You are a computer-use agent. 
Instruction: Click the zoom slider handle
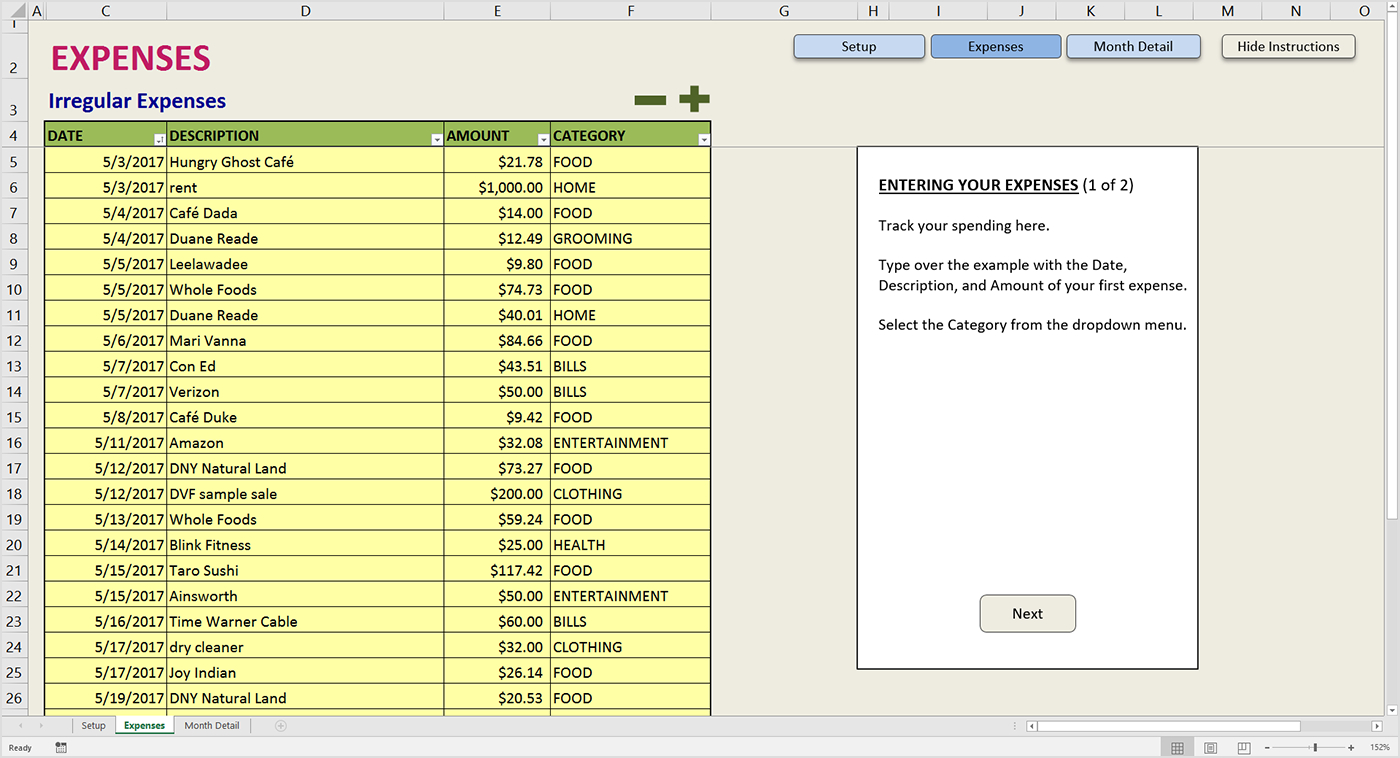pos(1315,748)
